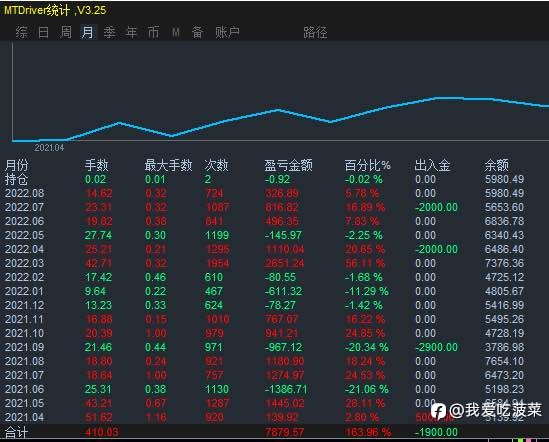Screen dimensions: 549x442
Task: Select the 2021.09 month row
Action: (x=265, y=347)
